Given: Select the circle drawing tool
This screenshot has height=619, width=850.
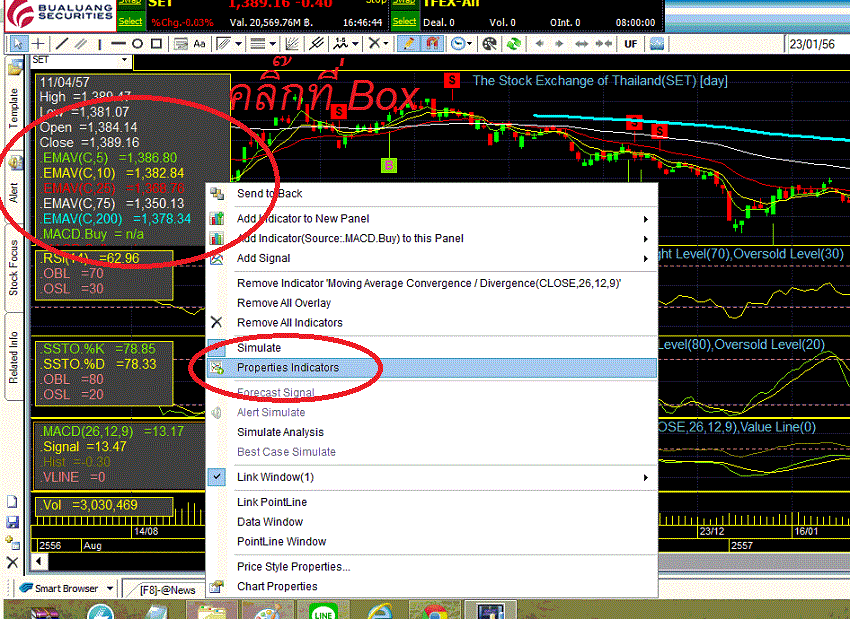Looking at the screenshot, I should coord(137,44).
